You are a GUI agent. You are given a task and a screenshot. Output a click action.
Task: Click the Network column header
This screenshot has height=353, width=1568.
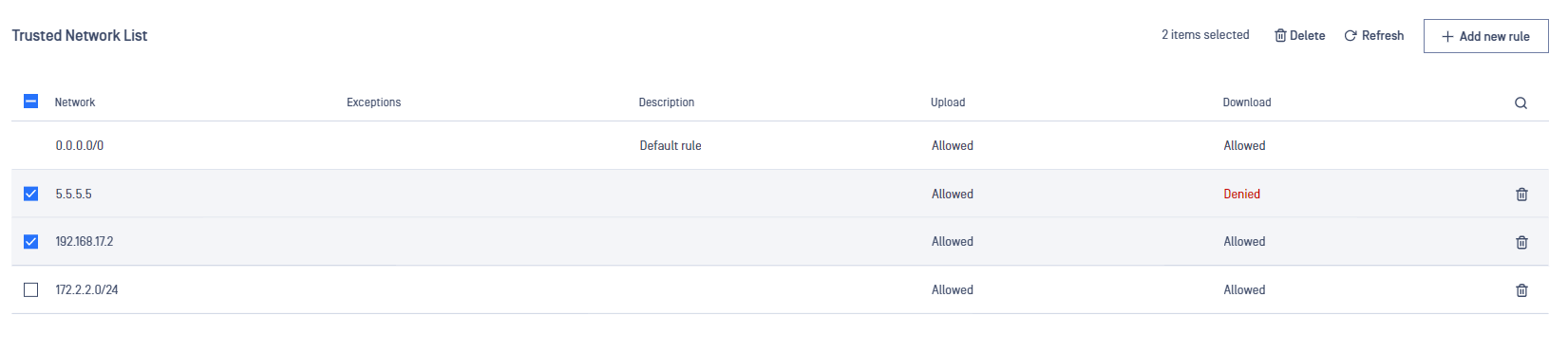(75, 102)
